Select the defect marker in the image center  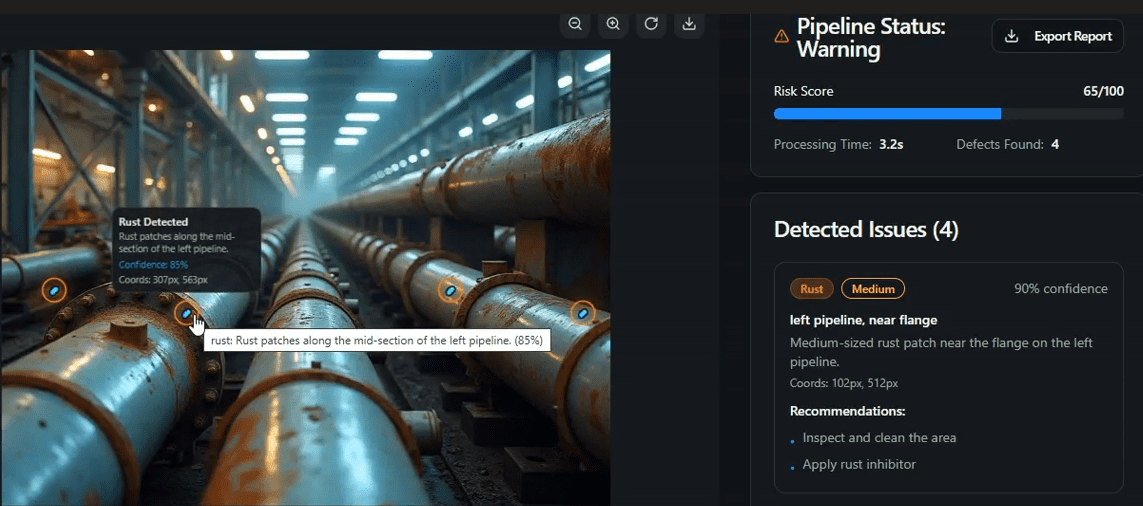point(451,290)
